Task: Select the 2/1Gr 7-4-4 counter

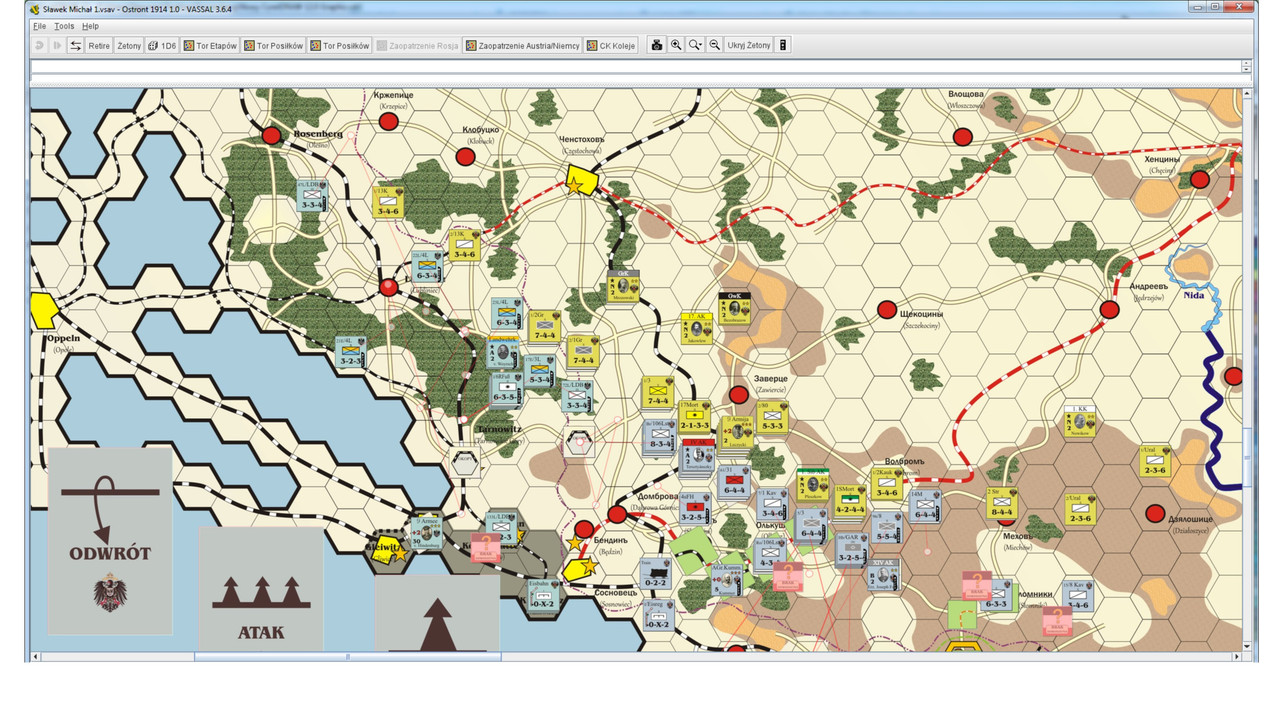Action: tap(582, 352)
